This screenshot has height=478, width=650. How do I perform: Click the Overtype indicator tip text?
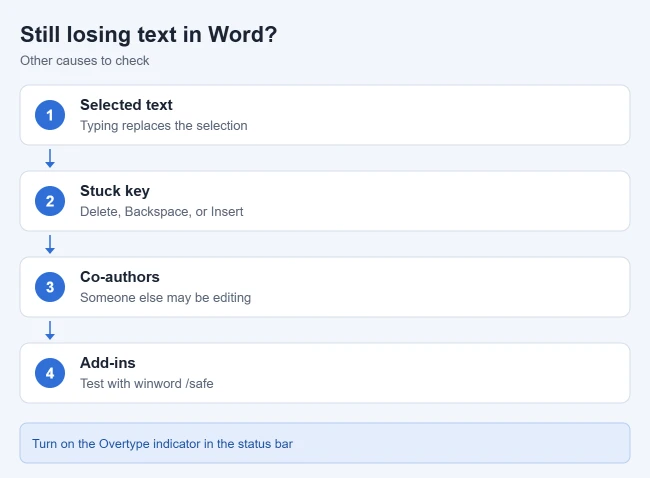162,444
